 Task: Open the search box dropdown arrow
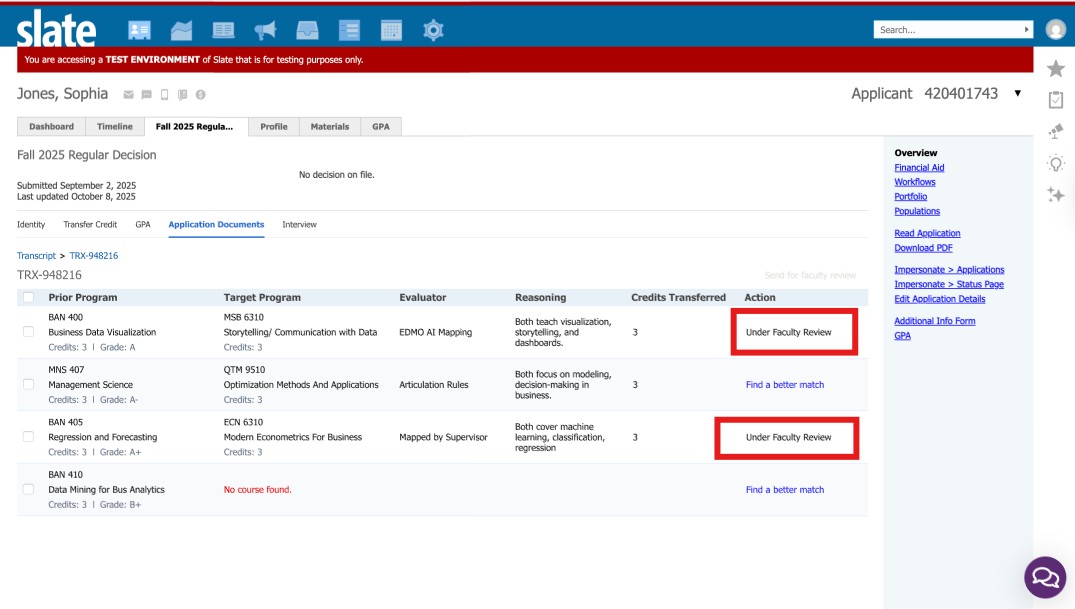point(1027,30)
